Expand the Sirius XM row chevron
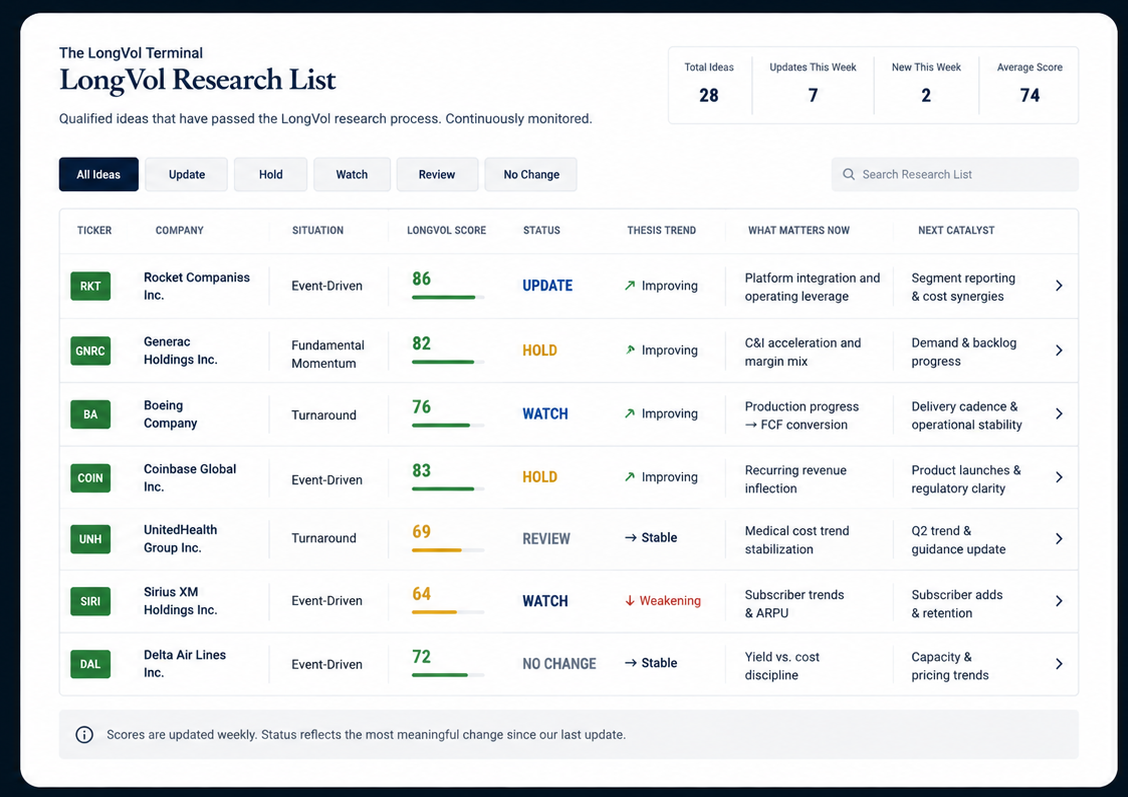Image resolution: width=1128 pixels, height=797 pixels. coord(1059,601)
